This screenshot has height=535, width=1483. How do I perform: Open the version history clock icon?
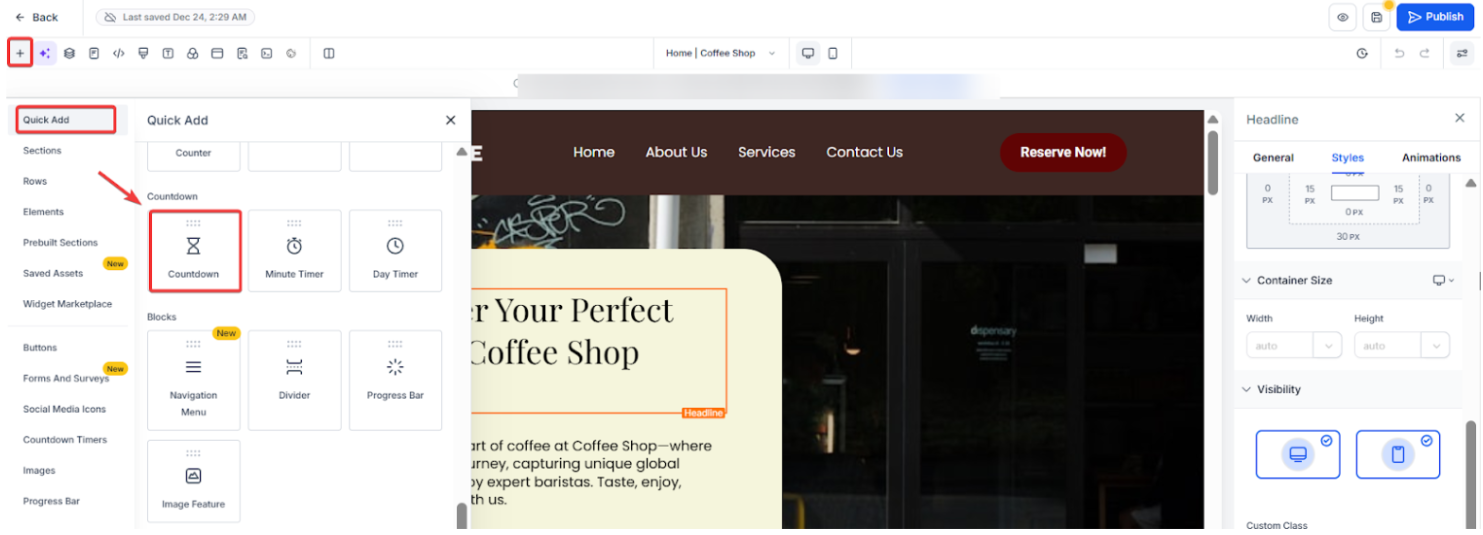(x=1362, y=53)
